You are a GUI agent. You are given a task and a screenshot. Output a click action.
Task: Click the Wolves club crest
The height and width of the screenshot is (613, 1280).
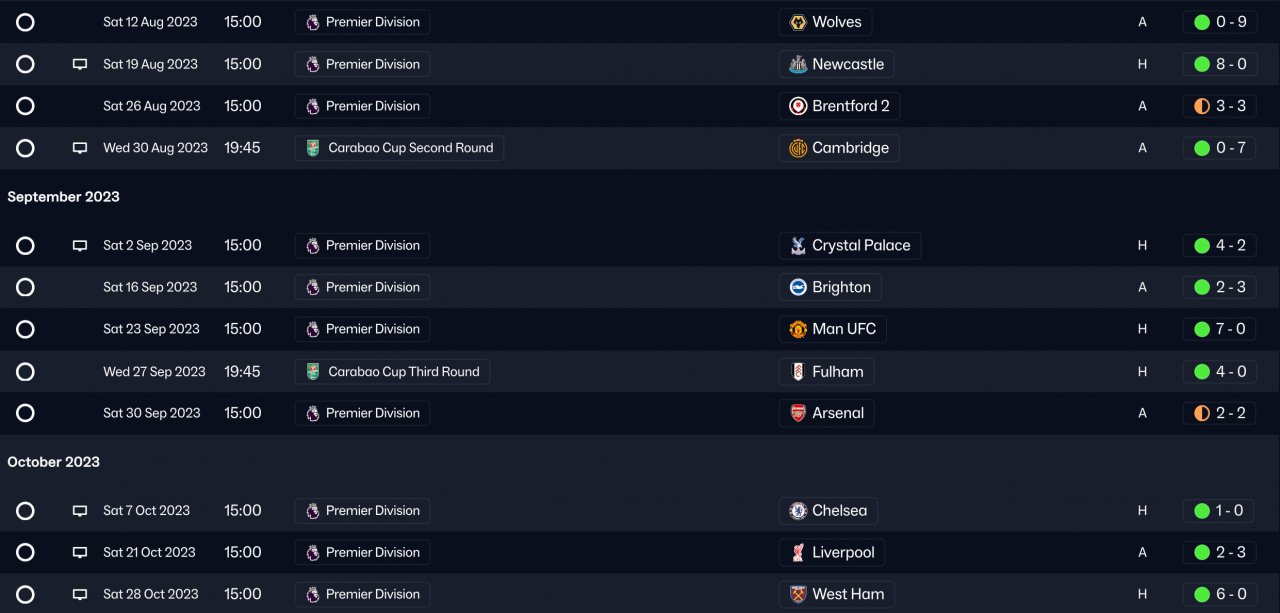[x=798, y=22]
